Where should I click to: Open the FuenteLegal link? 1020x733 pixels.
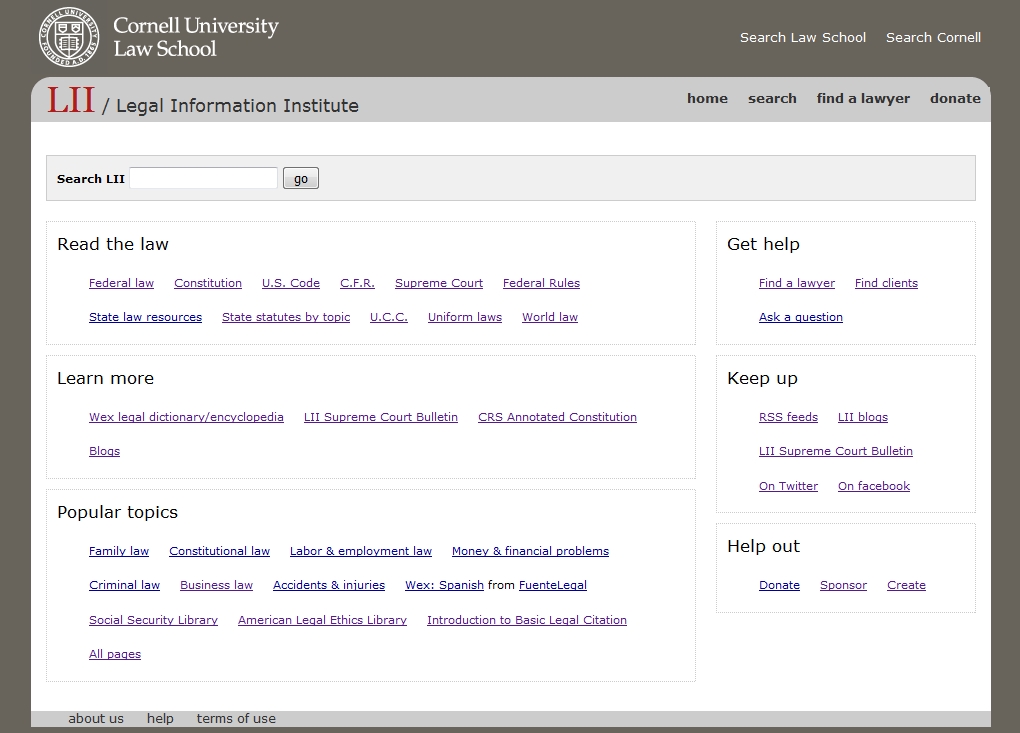point(552,585)
